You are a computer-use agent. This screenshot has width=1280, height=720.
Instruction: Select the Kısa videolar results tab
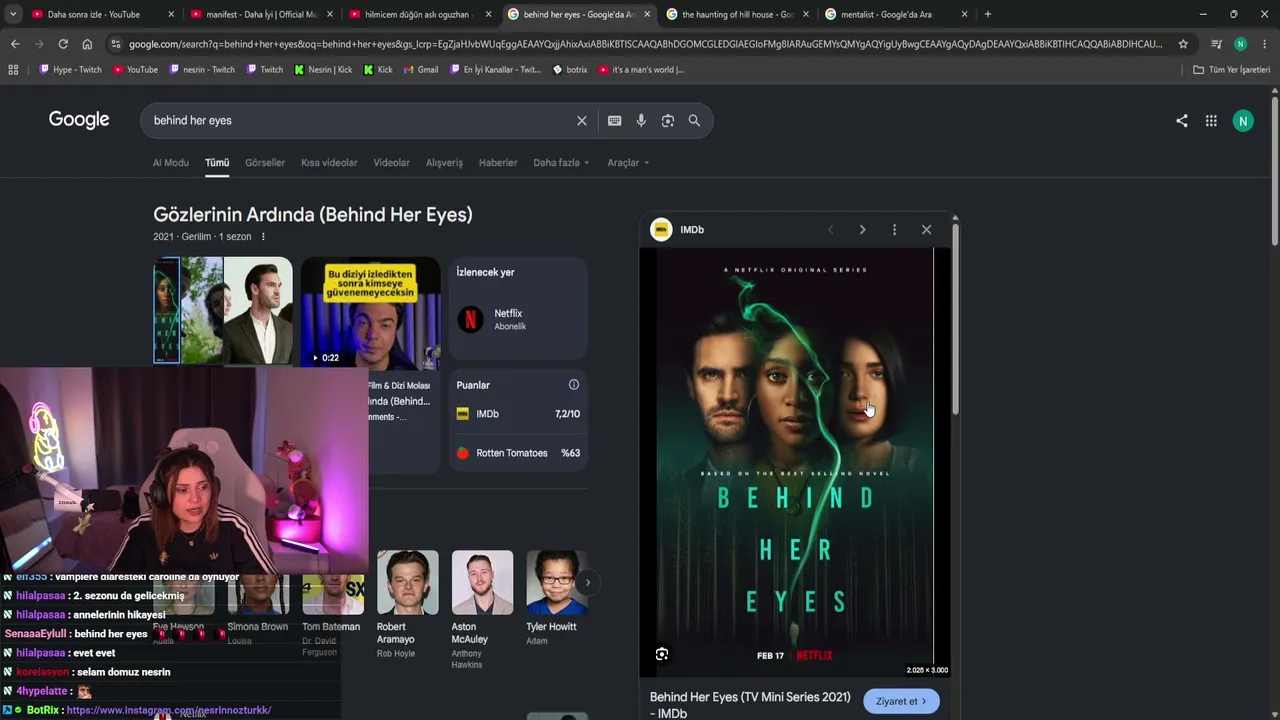pyautogui.click(x=329, y=163)
